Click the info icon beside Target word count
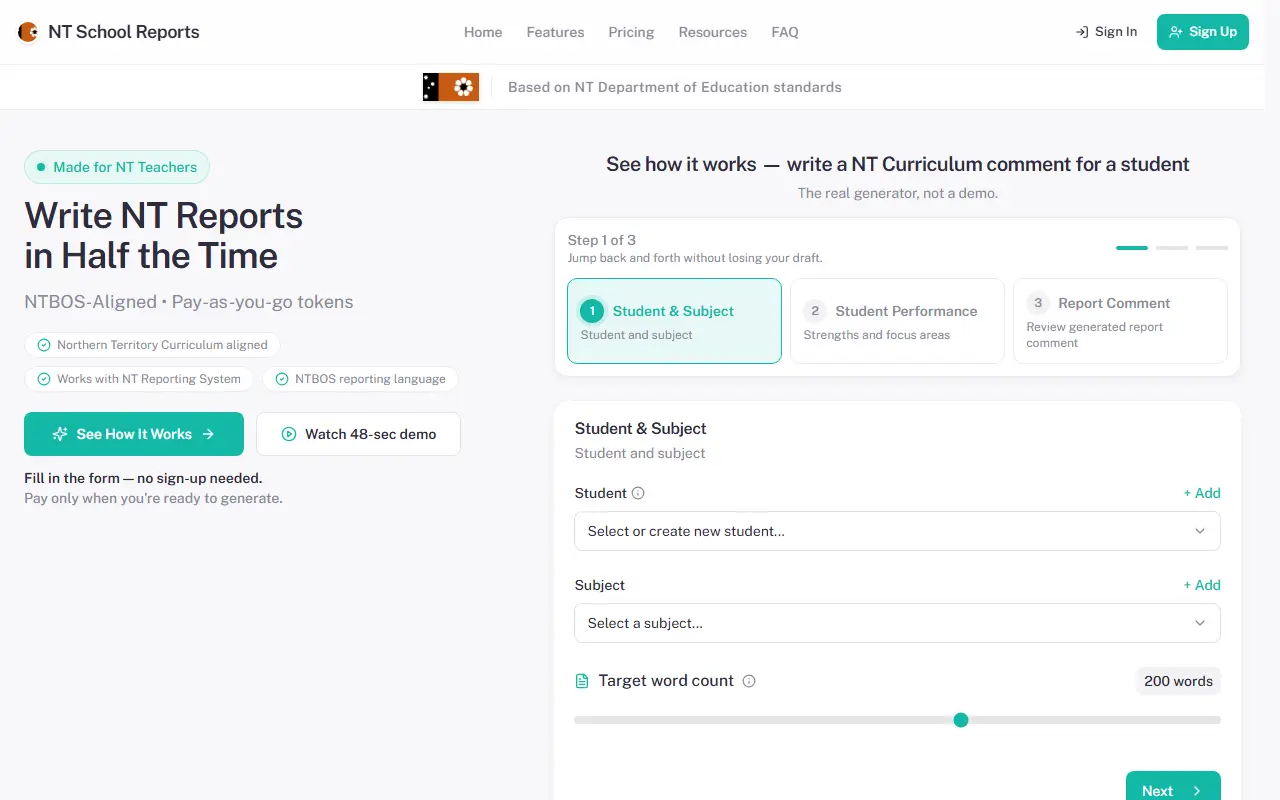Screen dimensions: 1280x800 click(749, 681)
